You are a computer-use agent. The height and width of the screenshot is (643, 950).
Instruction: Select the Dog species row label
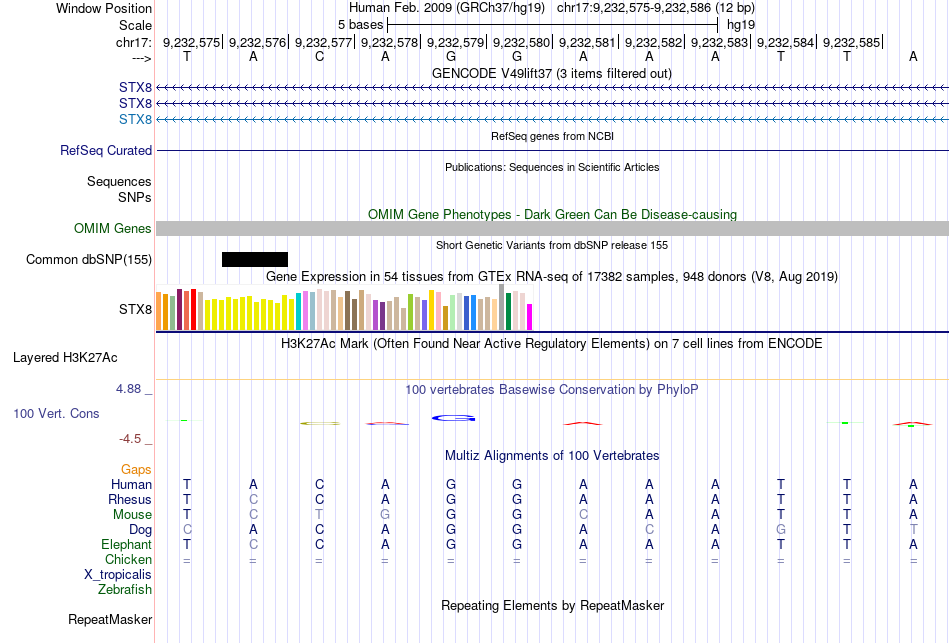140,530
